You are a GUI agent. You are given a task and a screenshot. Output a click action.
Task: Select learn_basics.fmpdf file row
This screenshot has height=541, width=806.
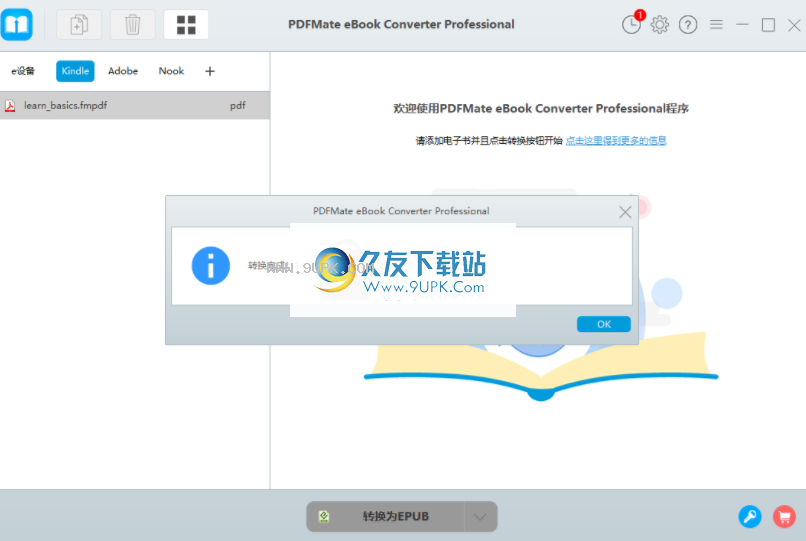(135, 105)
